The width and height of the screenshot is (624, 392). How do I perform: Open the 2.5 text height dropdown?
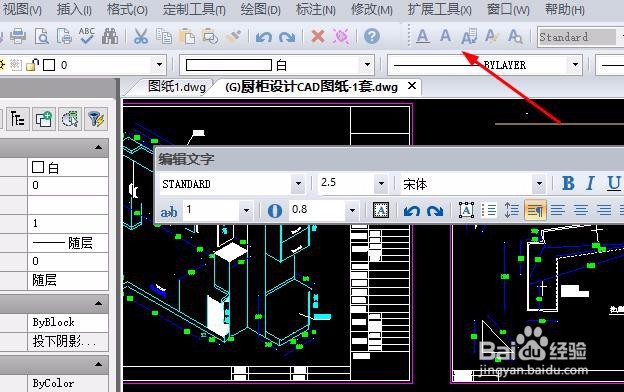[381, 184]
